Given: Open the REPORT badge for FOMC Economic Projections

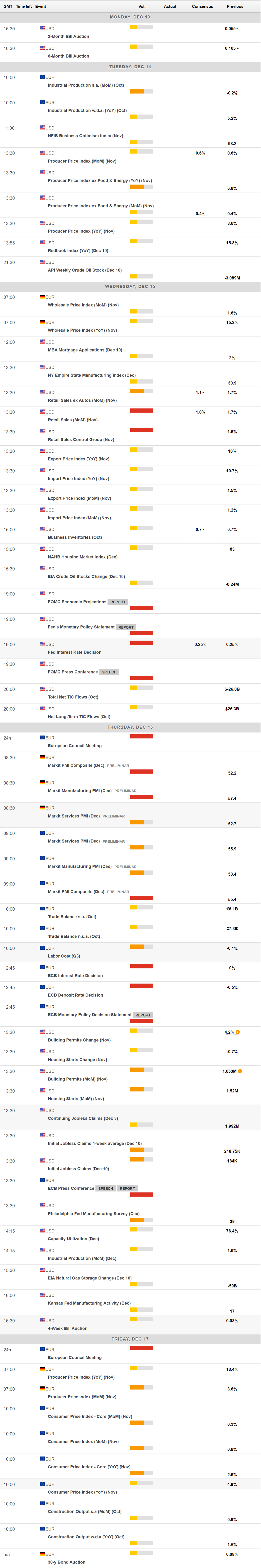Looking at the screenshot, I should tap(118, 602).
